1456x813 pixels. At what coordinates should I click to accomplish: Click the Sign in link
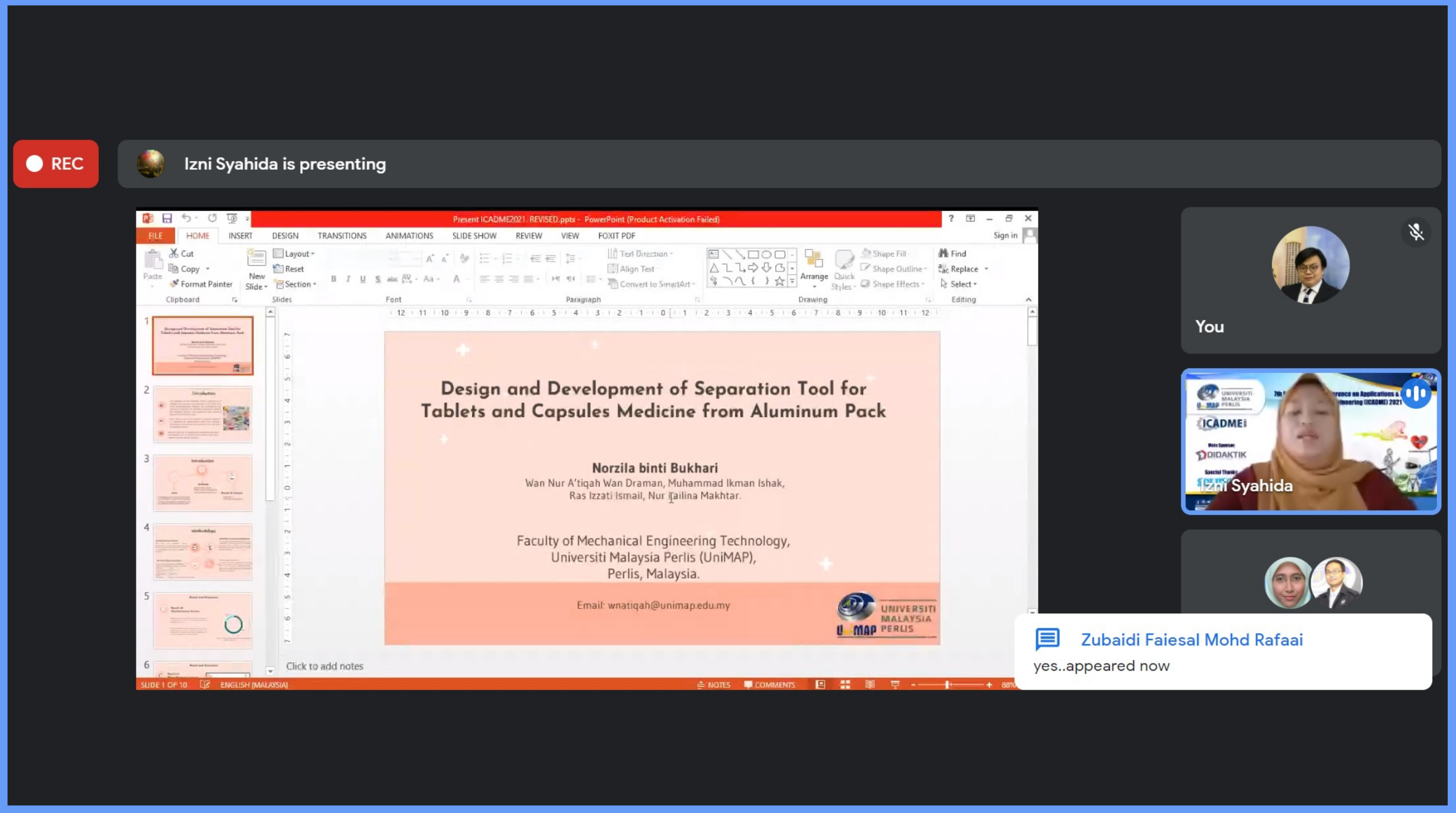[x=1005, y=236]
